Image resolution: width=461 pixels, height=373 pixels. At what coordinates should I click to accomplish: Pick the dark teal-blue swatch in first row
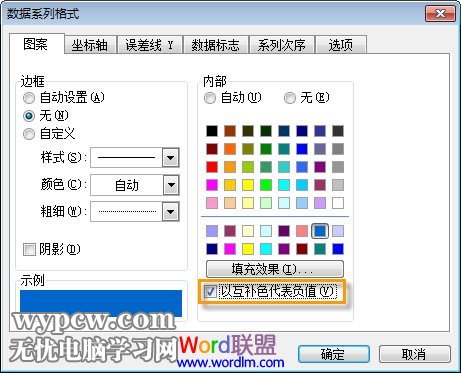tap(284, 131)
